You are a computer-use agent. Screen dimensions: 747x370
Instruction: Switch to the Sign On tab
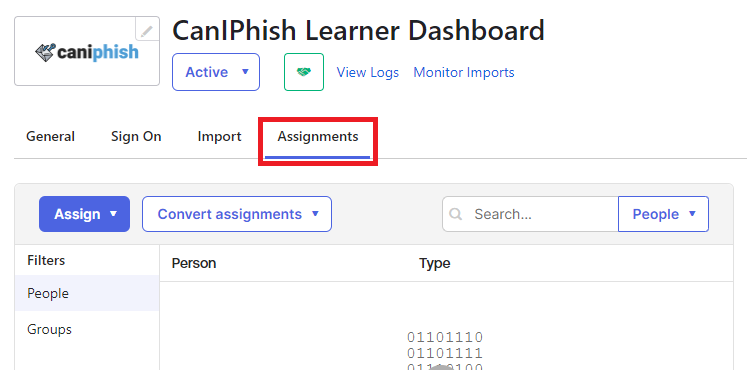136,137
